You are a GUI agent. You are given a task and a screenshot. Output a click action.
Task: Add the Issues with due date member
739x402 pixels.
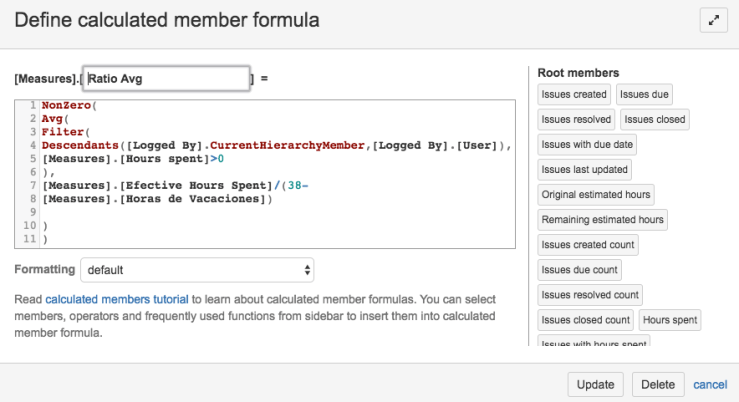point(588,145)
